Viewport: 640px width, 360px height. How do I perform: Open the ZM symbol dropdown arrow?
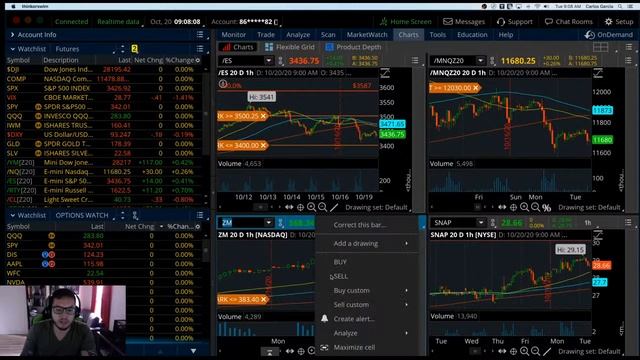269,222
